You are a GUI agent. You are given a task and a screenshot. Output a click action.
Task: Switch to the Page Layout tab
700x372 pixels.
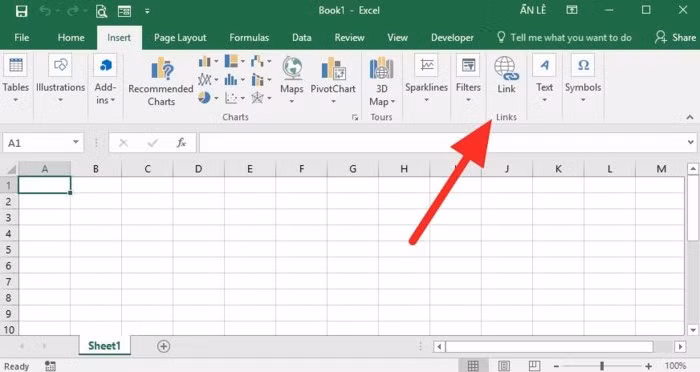point(180,38)
